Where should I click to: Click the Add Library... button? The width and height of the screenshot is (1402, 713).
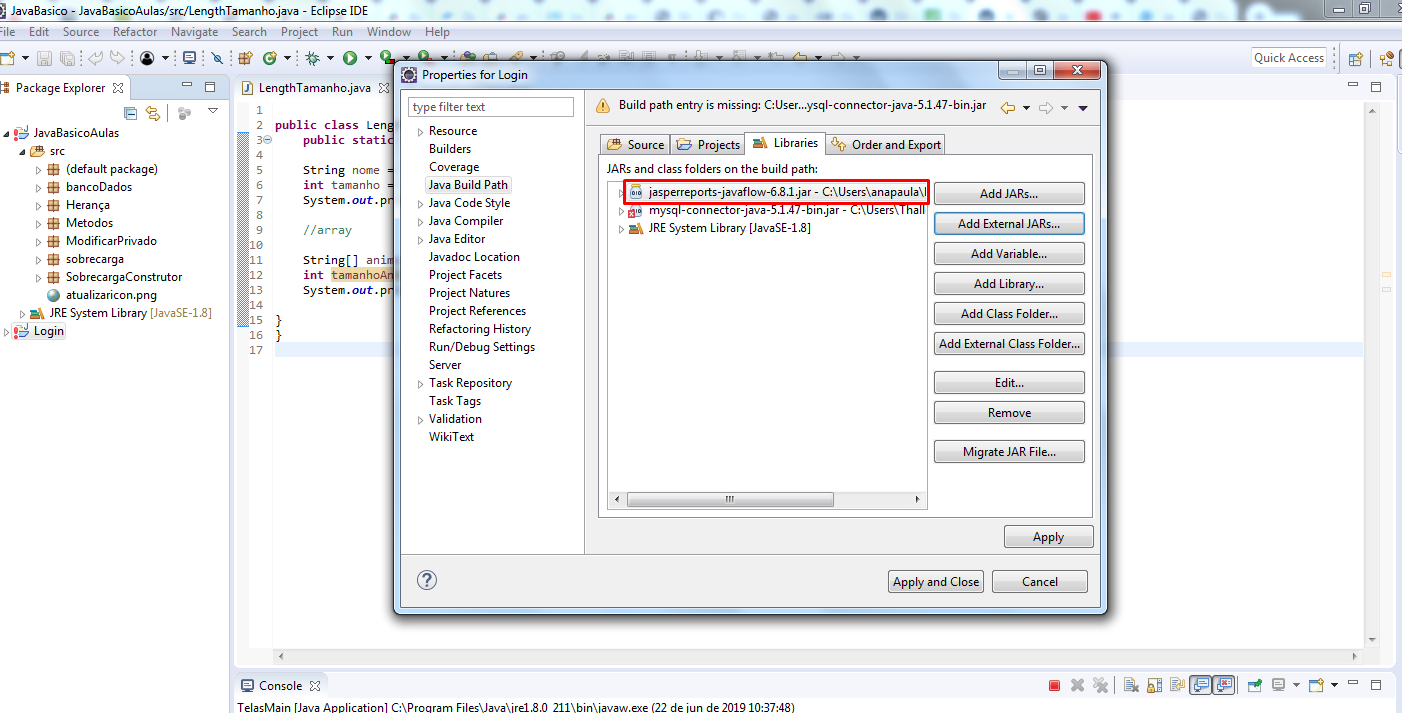[1009, 284]
